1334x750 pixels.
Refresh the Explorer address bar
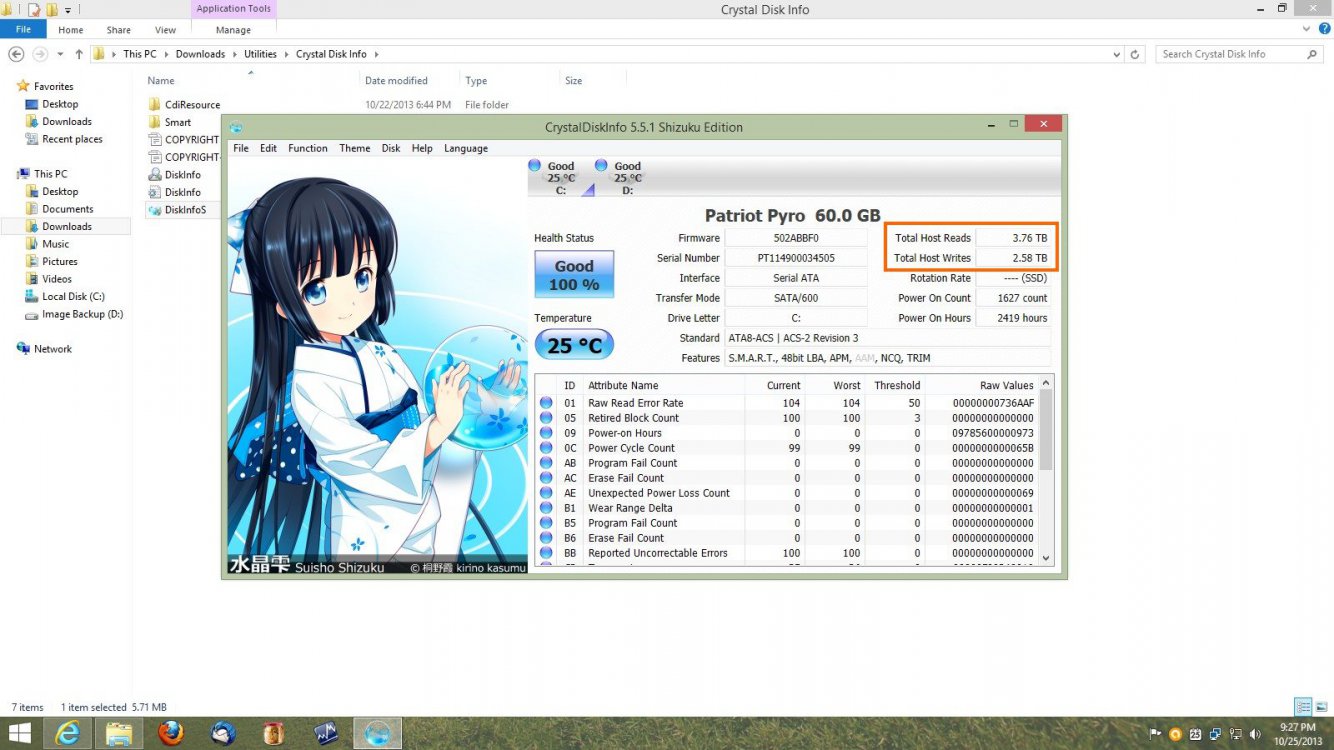tap(1137, 54)
